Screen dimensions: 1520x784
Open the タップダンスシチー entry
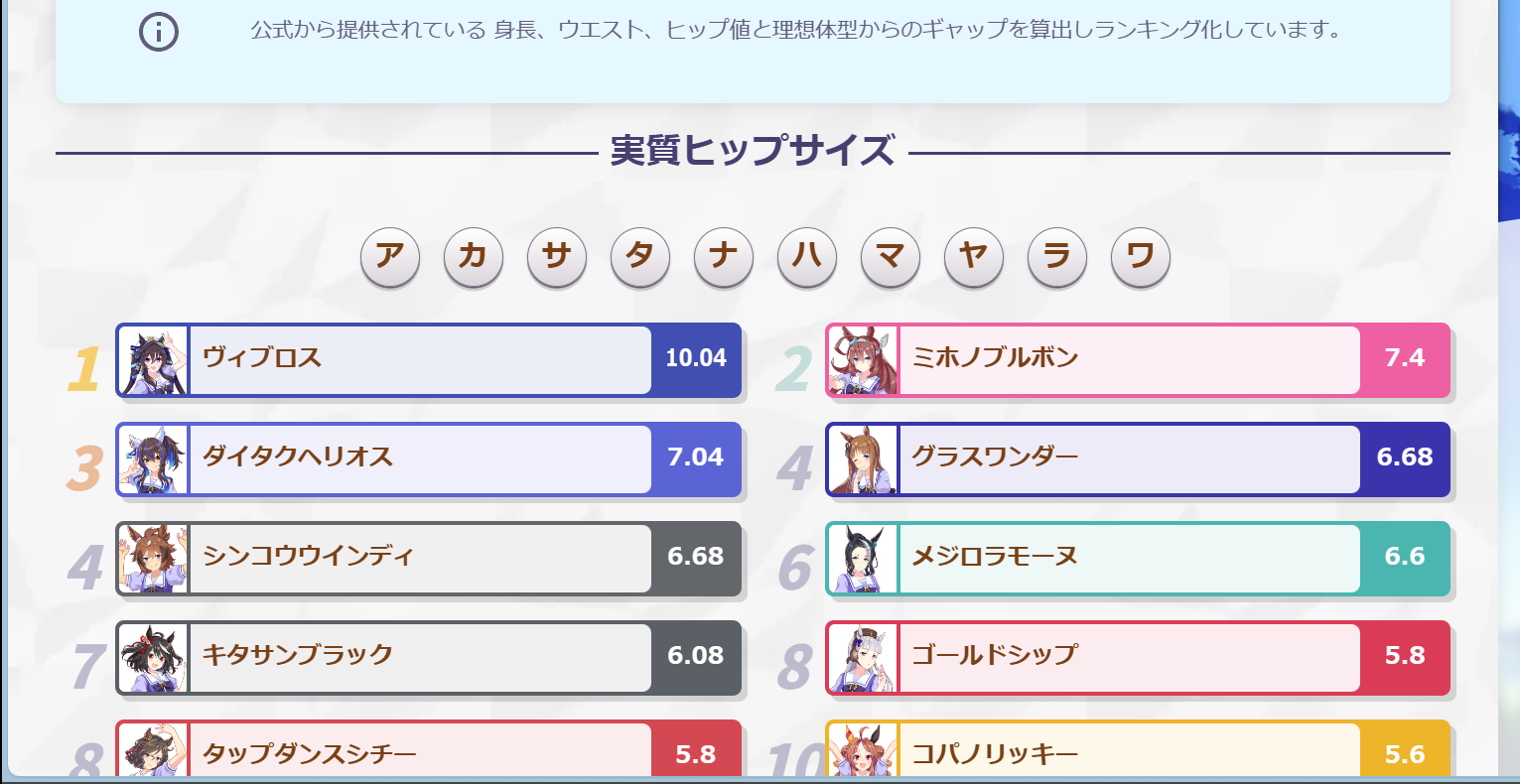(x=310, y=754)
